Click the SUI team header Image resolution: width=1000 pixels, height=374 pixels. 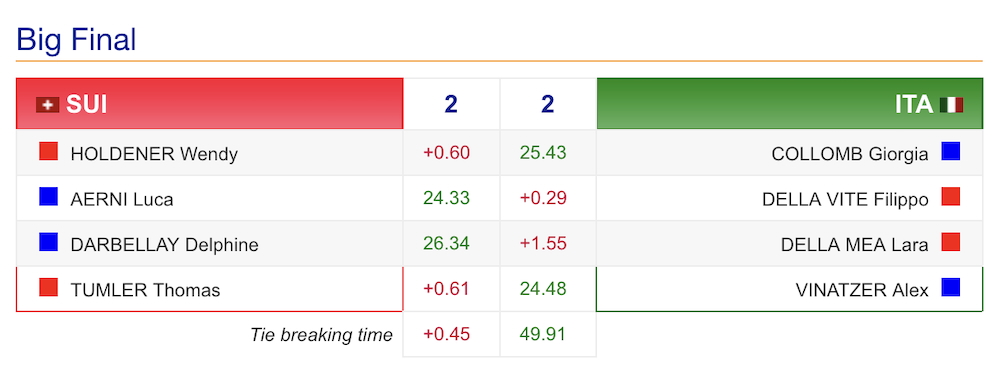[210, 103]
